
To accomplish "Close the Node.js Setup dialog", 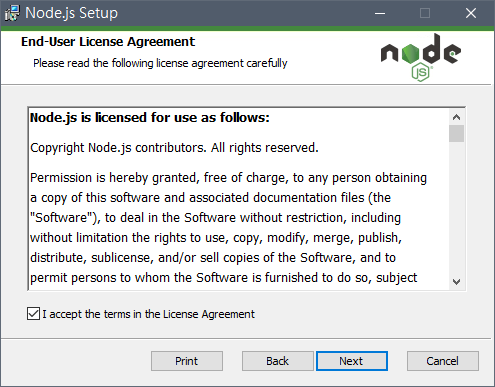I will tap(471, 13).
